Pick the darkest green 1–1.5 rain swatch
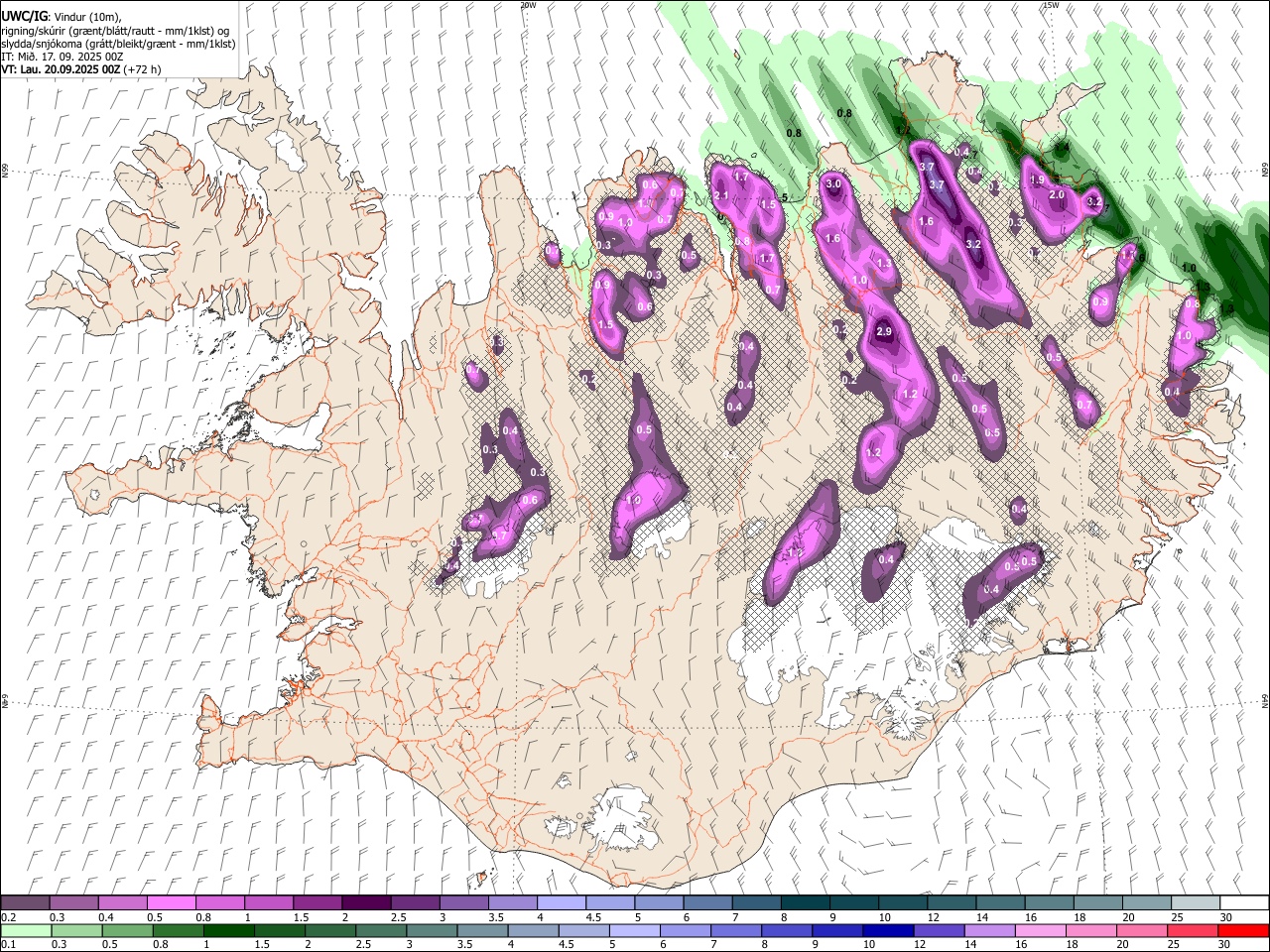1270x952 pixels. coord(228,930)
